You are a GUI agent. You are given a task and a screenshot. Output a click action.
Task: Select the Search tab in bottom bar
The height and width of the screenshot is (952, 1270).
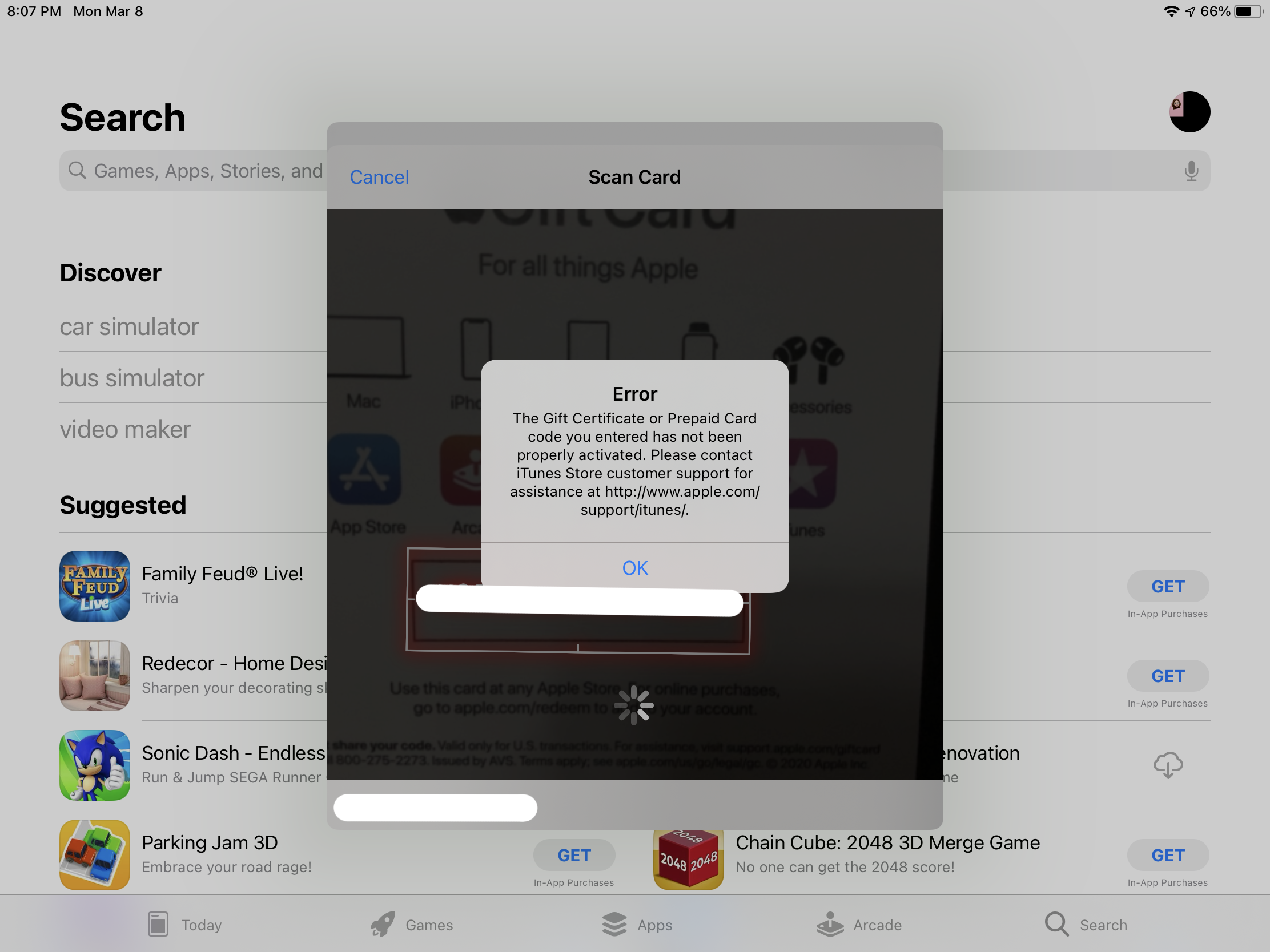coord(1085,925)
